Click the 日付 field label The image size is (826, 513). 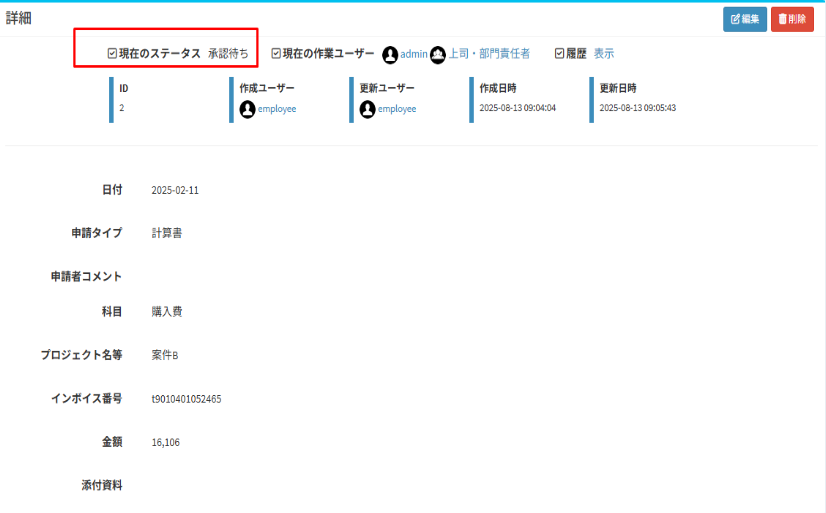click(112, 190)
